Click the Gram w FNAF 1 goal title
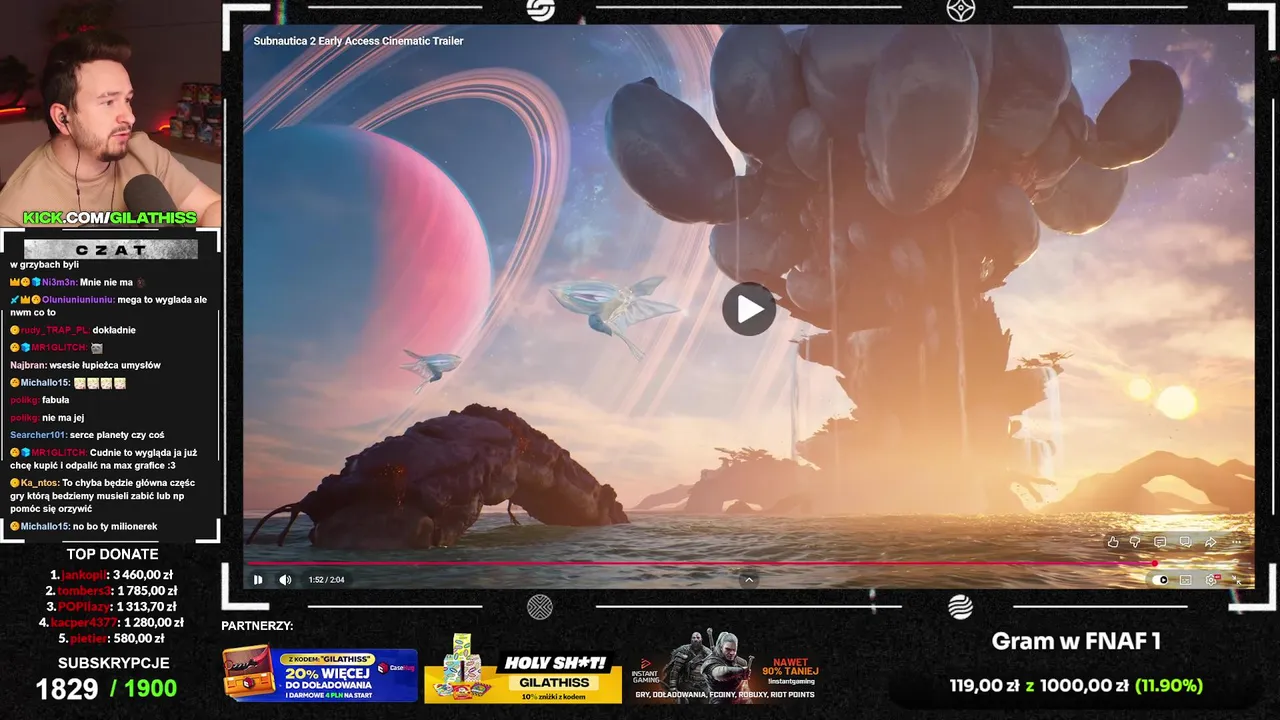Screen dimensions: 1280x720 pos(1076,642)
